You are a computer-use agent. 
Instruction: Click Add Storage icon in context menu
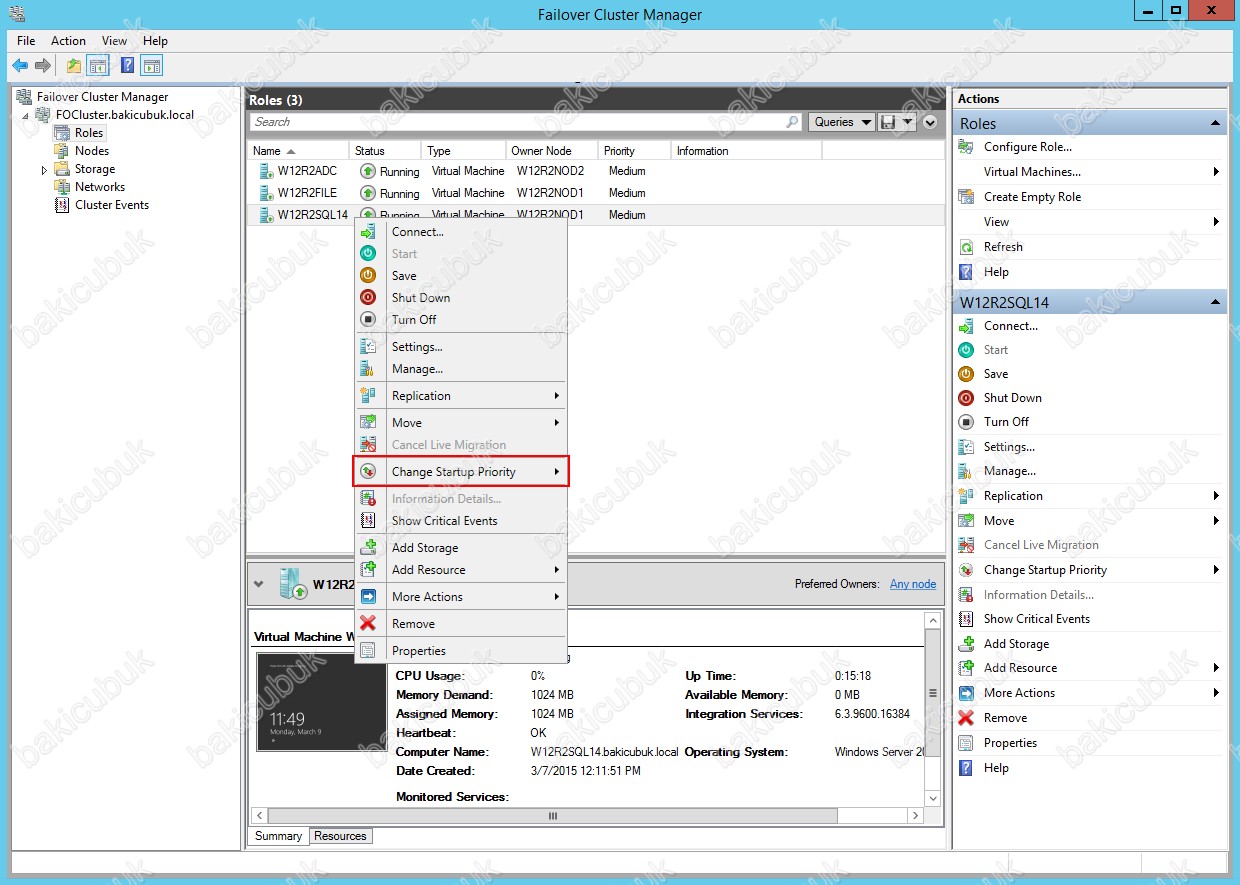click(368, 548)
